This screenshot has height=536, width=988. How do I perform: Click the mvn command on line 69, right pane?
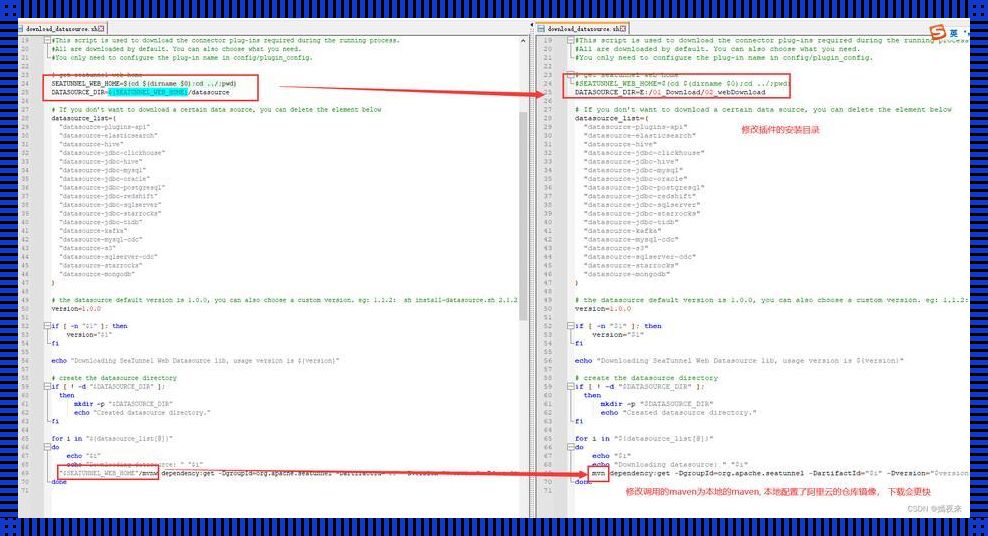(x=598, y=472)
